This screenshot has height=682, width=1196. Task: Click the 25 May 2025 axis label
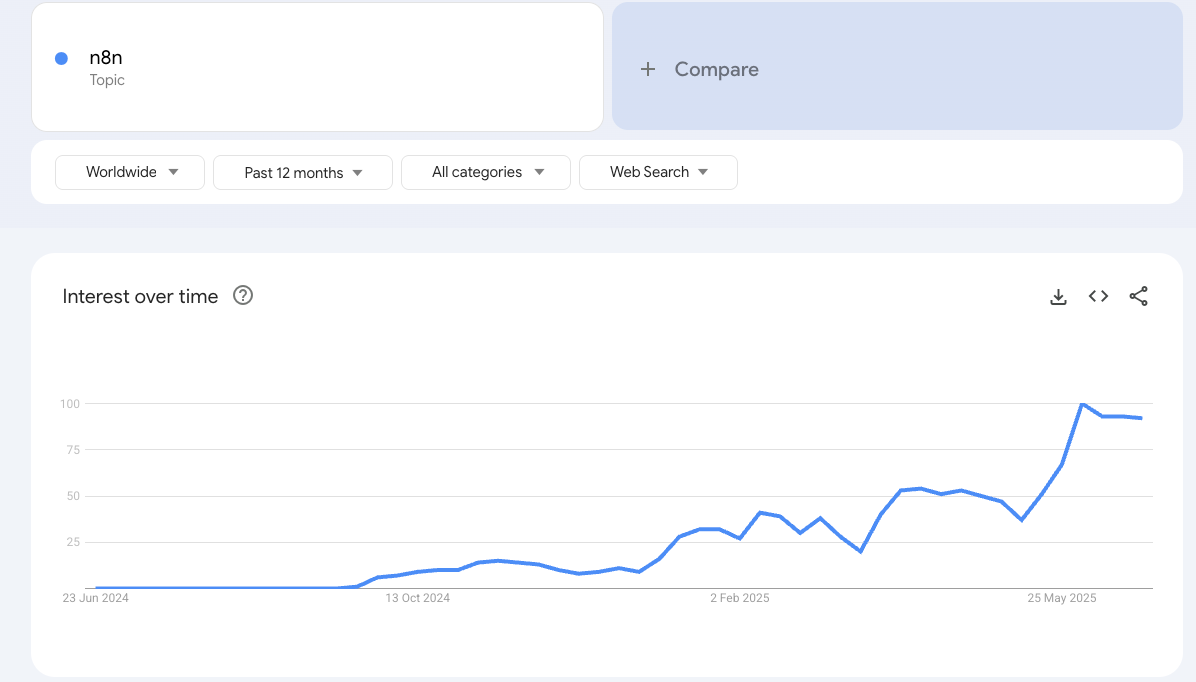pos(1062,598)
